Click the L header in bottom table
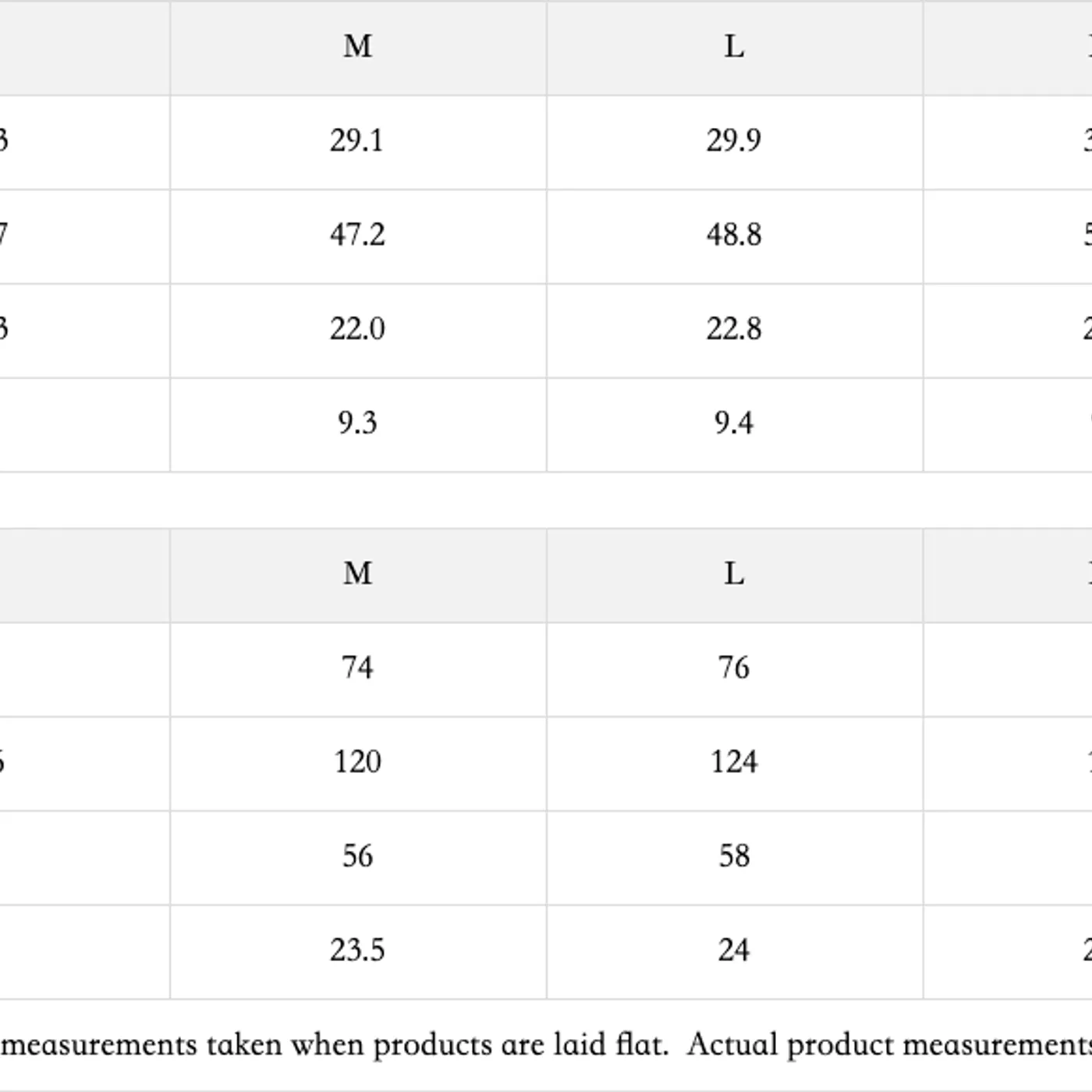The height and width of the screenshot is (1092, 1092). 734,574
